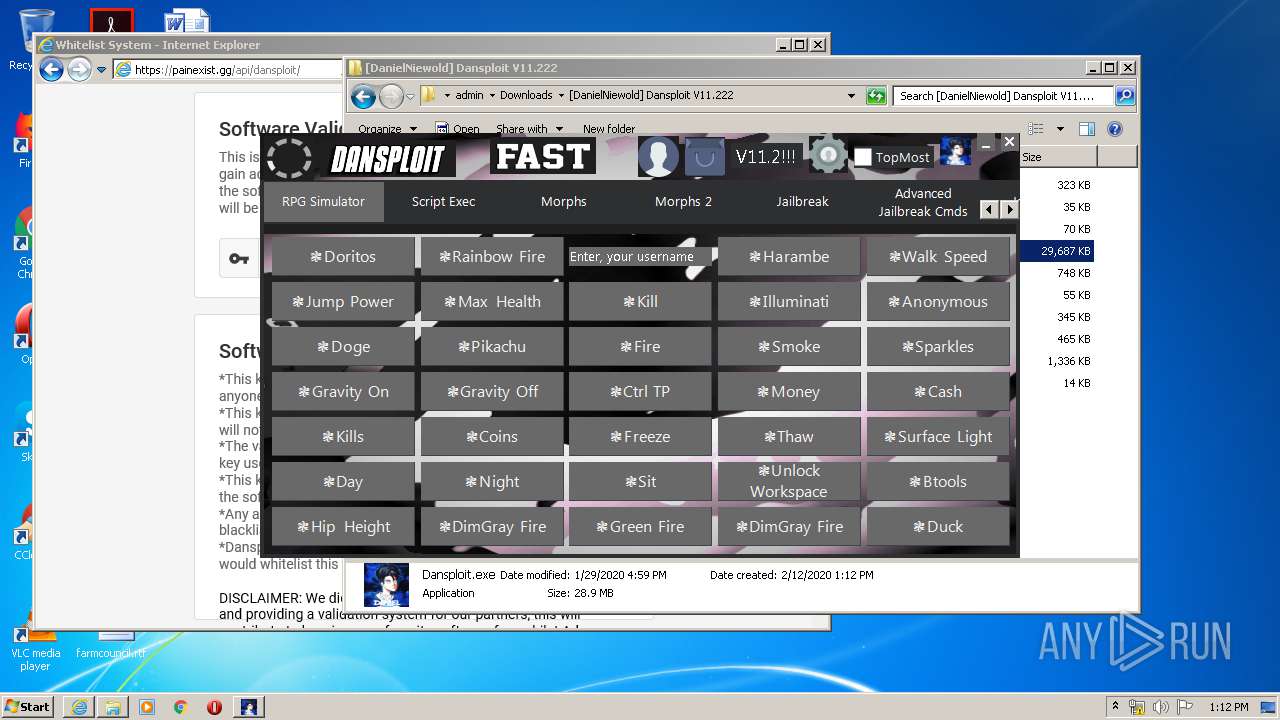Open the Organize dropdown menu
The width and height of the screenshot is (1280, 720).
[x=387, y=129]
